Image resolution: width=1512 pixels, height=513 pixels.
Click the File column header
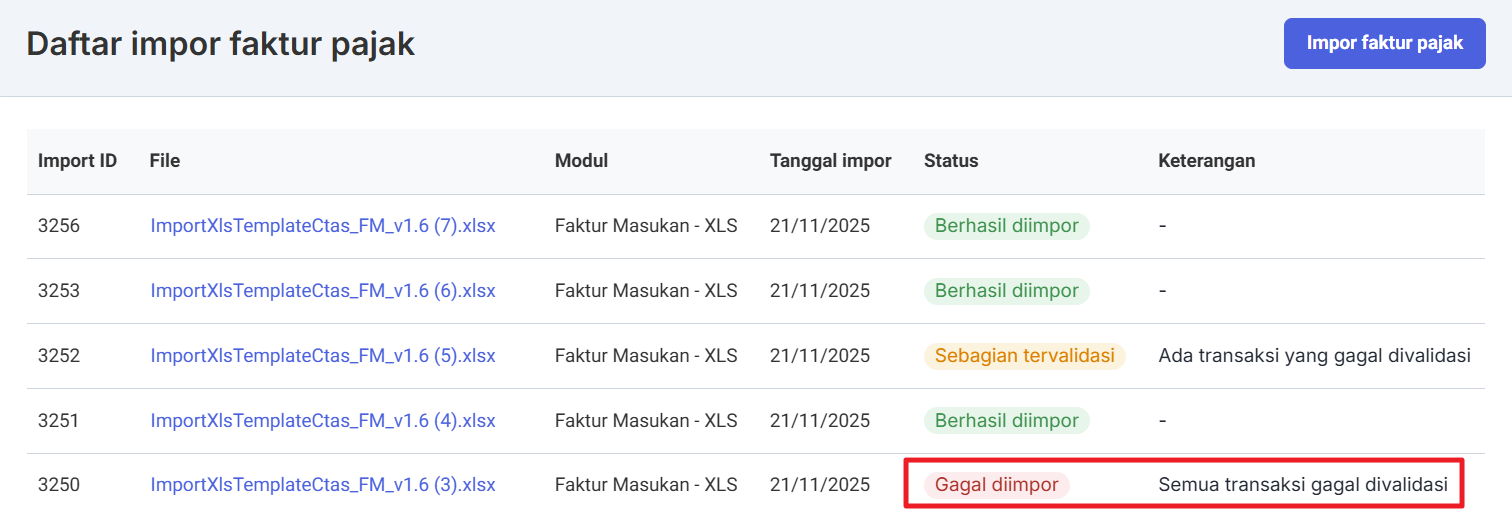(165, 161)
